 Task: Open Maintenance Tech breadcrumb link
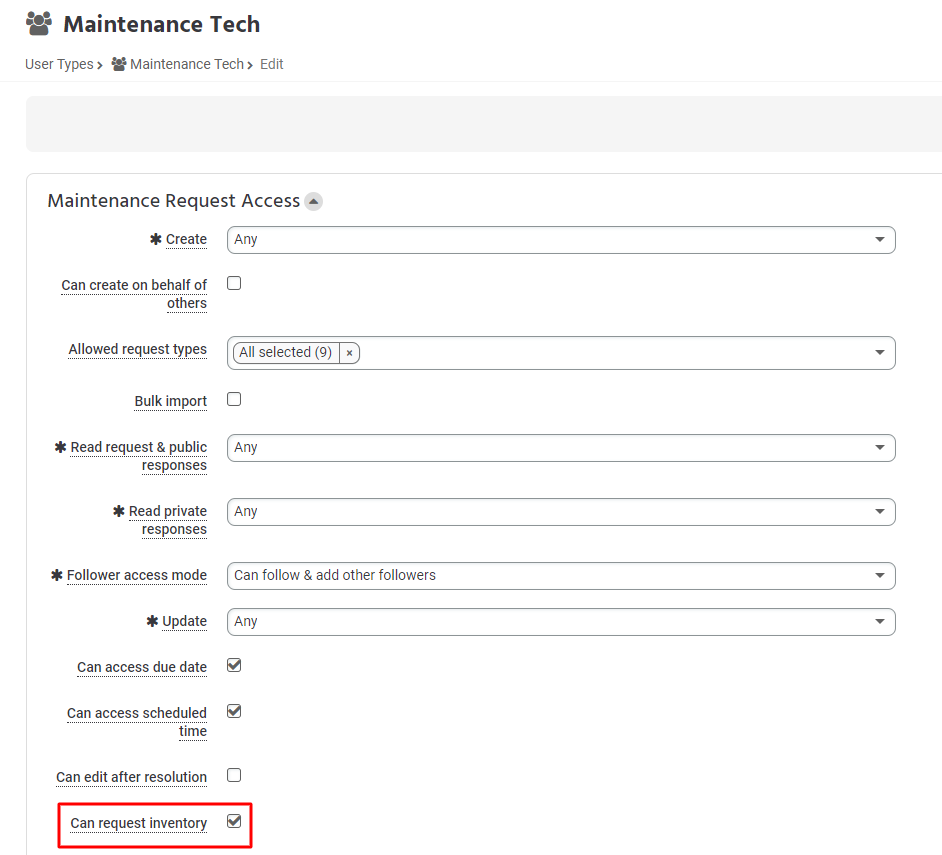pyautogui.click(x=187, y=64)
